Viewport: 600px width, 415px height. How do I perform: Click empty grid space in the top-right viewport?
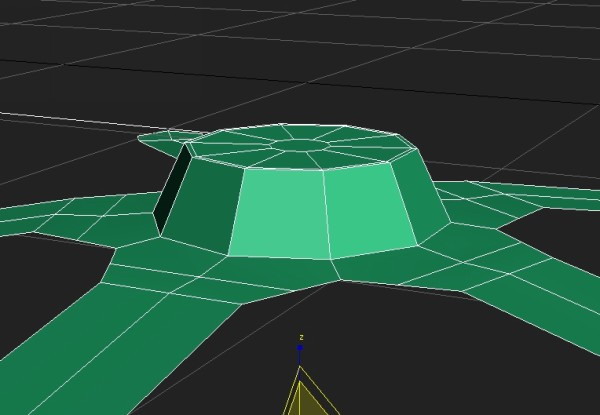(500, 60)
